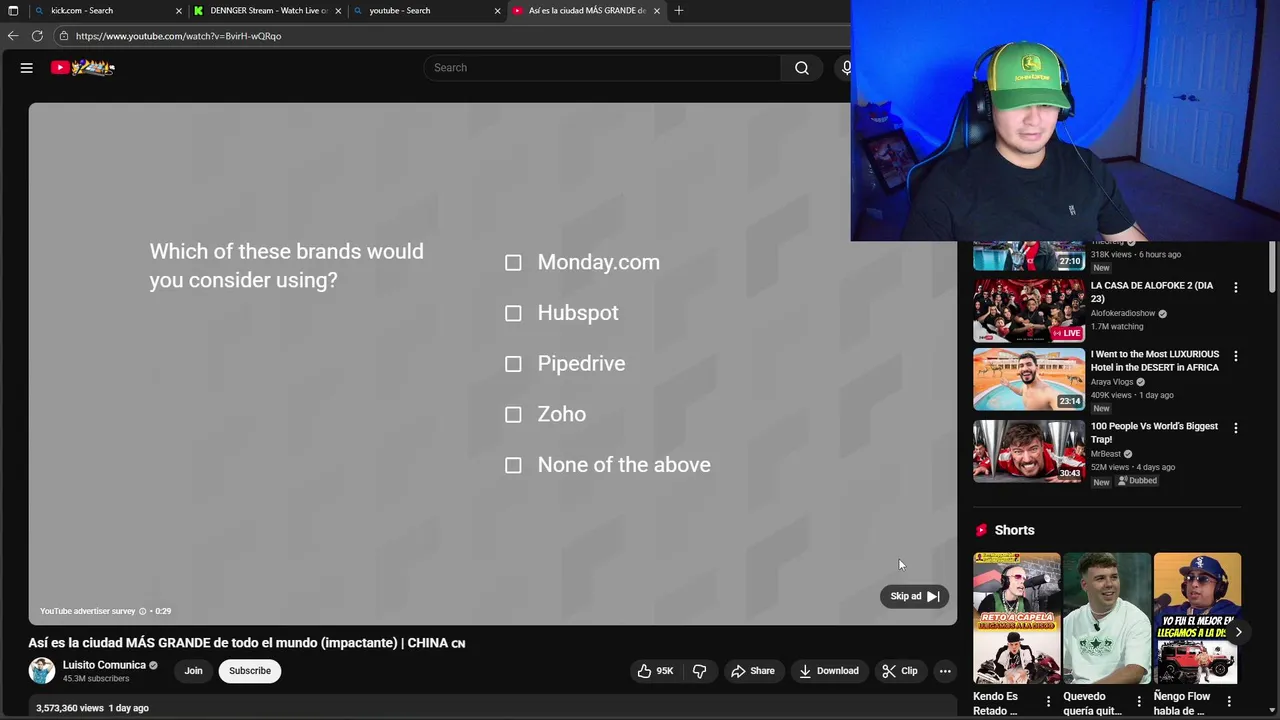The height and width of the screenshot is (720, 1280).
Task: Open Luisito Comunica channel name link
Action: [x=104, y=665]
